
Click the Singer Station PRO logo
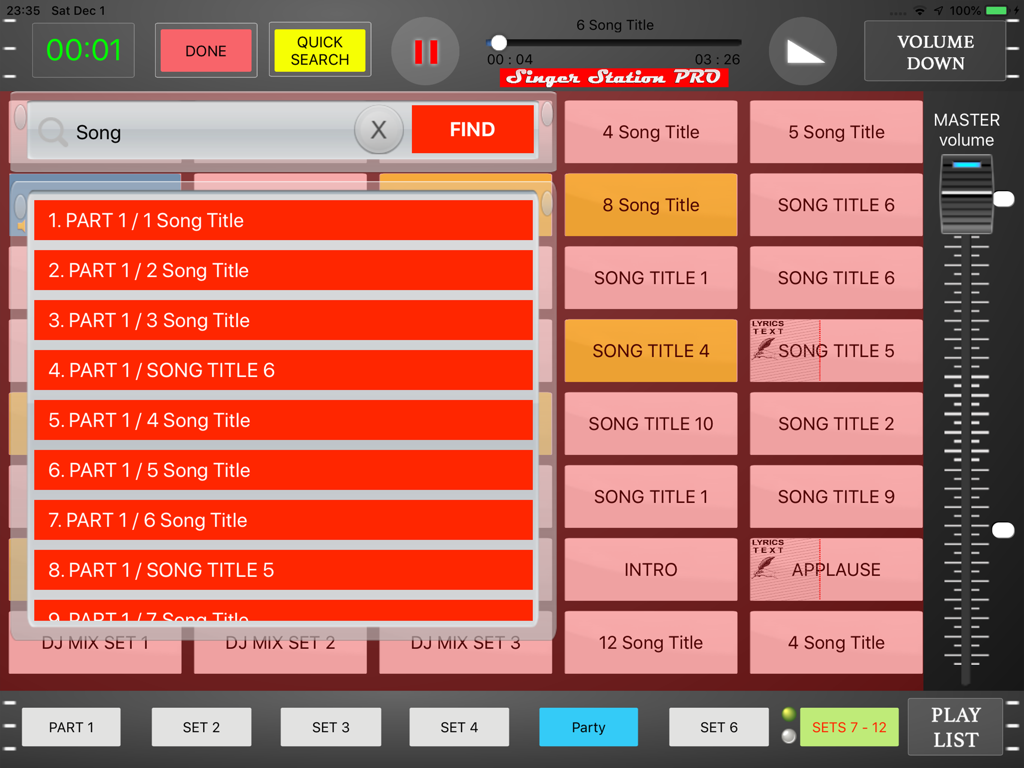[x=613, y=76]
